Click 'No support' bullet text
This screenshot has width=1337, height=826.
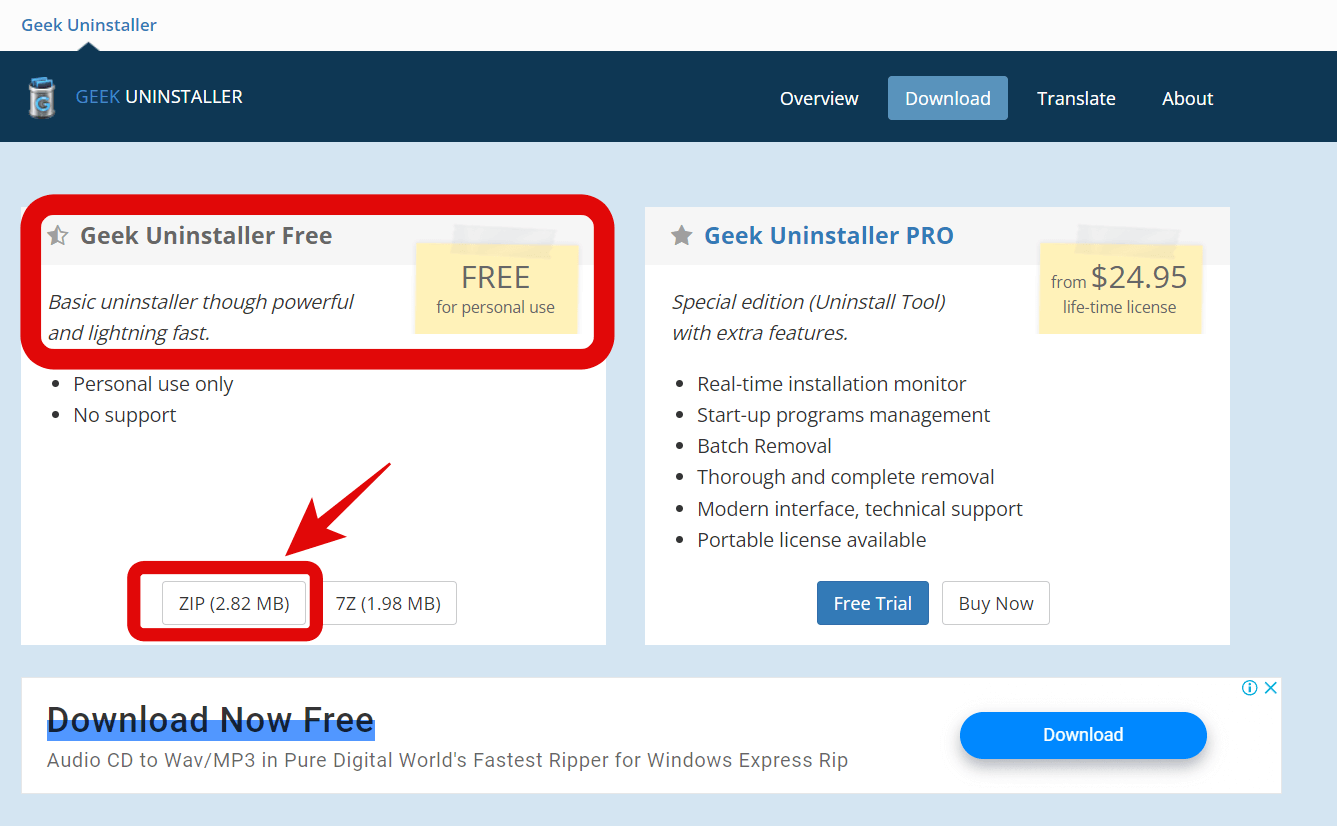tap(125, 415)
